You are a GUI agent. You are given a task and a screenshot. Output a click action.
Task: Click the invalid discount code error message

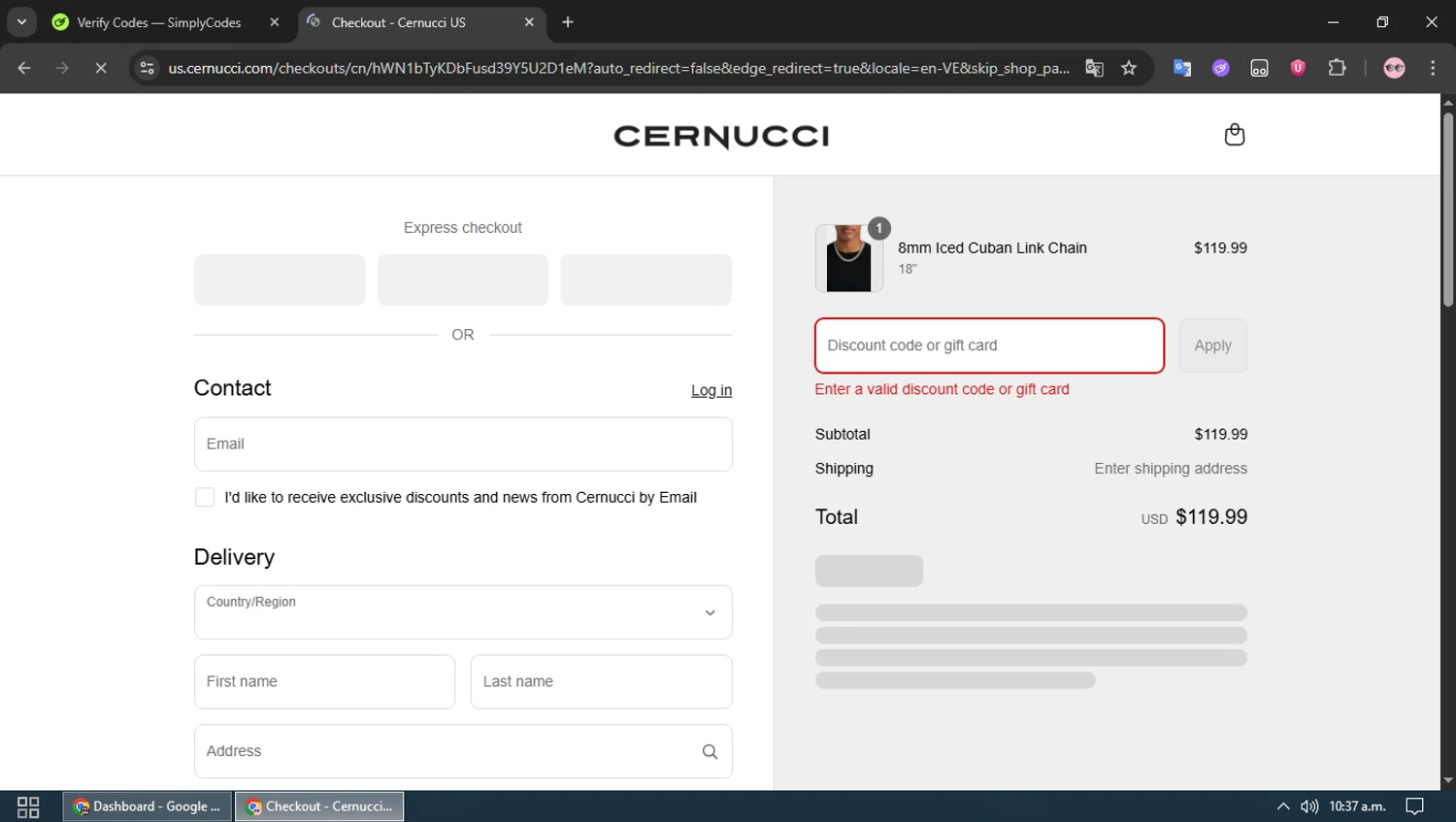[x=942, y=389]
